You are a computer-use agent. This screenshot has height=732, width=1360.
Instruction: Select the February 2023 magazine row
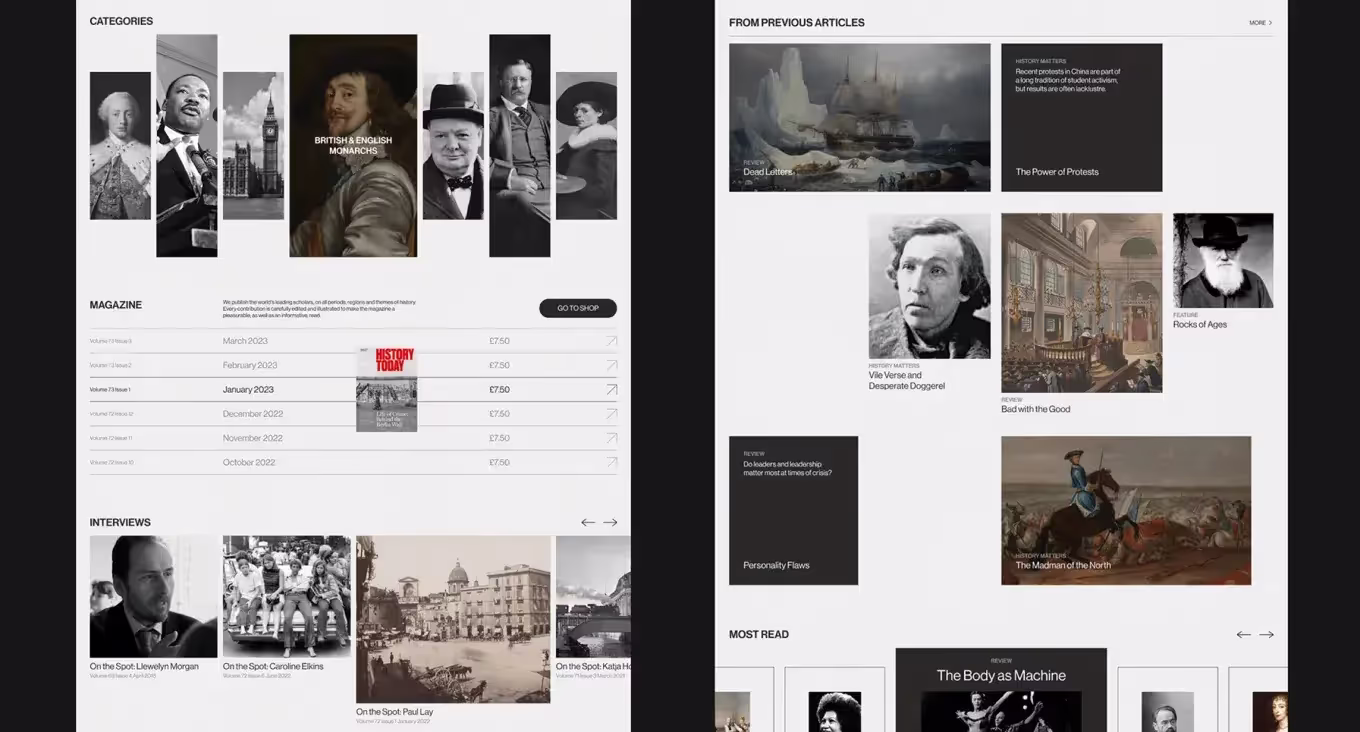click(250, 366)
